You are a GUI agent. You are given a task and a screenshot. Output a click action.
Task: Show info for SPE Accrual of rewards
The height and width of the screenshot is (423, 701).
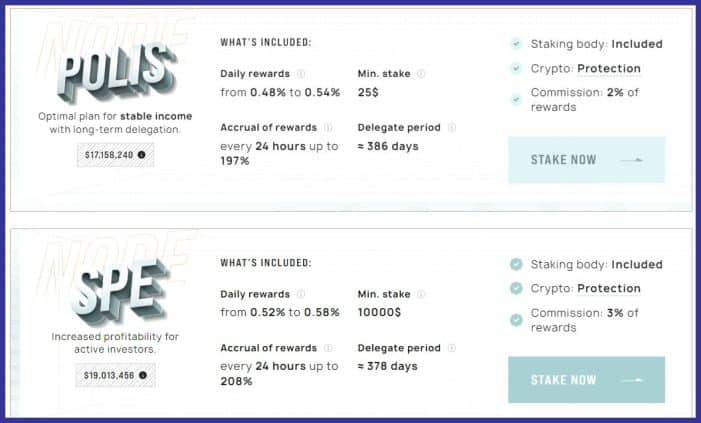pos(328,348)
